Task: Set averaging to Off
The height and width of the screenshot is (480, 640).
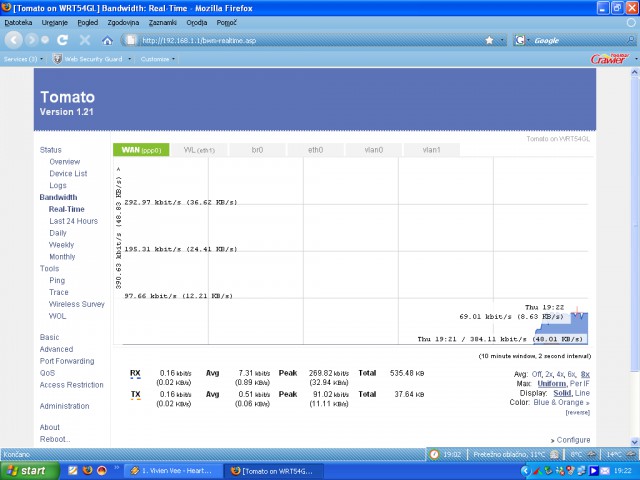Action: pyautogui.click(x=537, y=374)
